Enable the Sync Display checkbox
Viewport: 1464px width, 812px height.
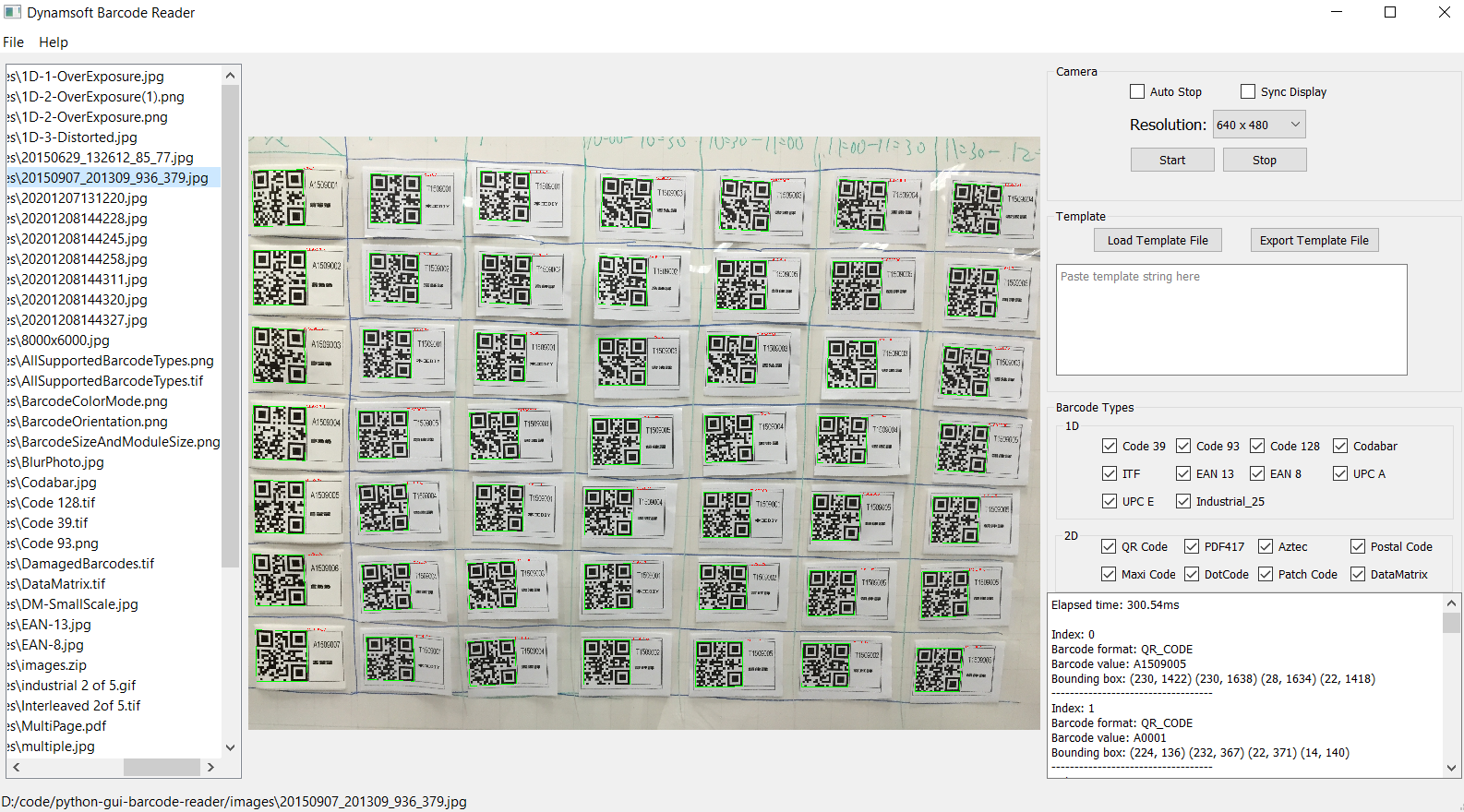(x=1248, y=91)
